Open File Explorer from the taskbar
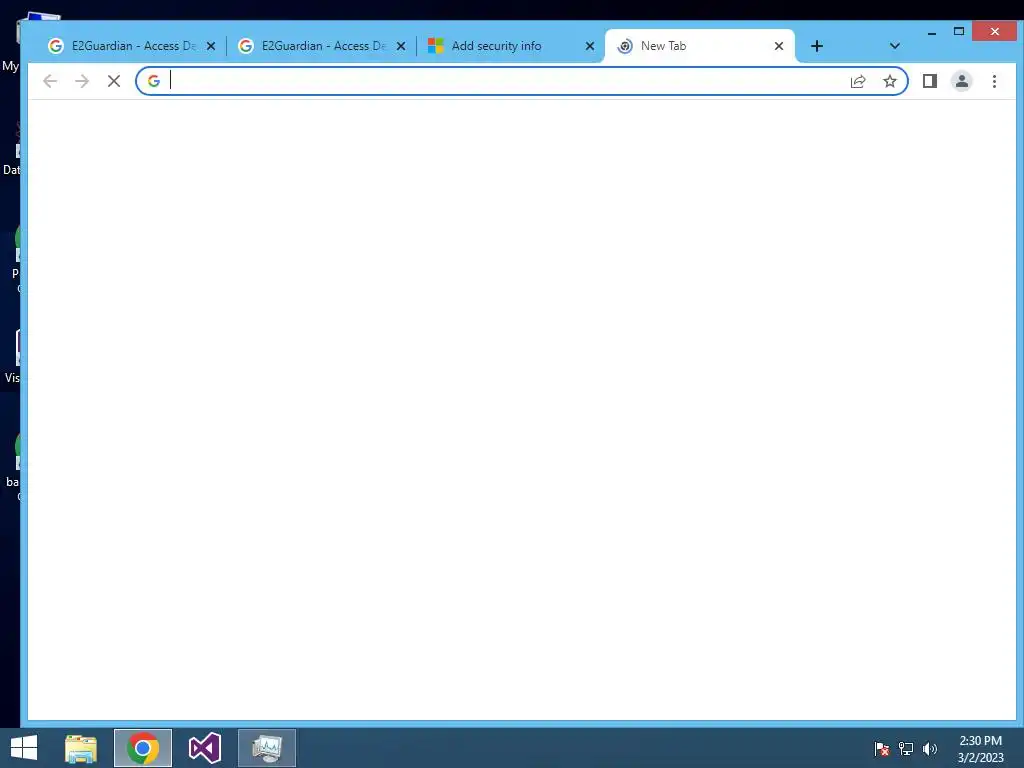The width and height of the screenshot is (1024, 768). [81, 748]
